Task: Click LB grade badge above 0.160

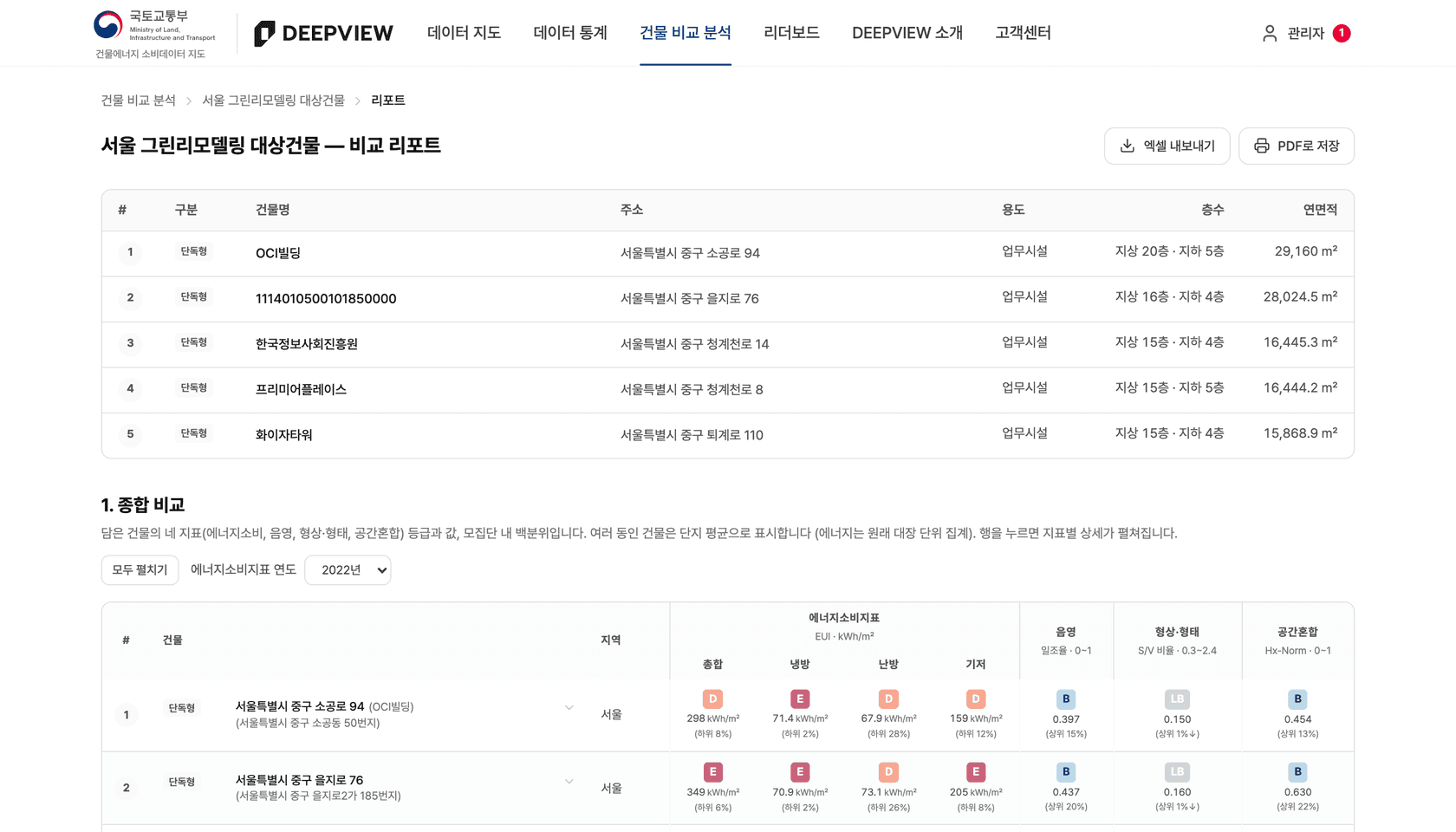Action: (x=1177, y=771)
